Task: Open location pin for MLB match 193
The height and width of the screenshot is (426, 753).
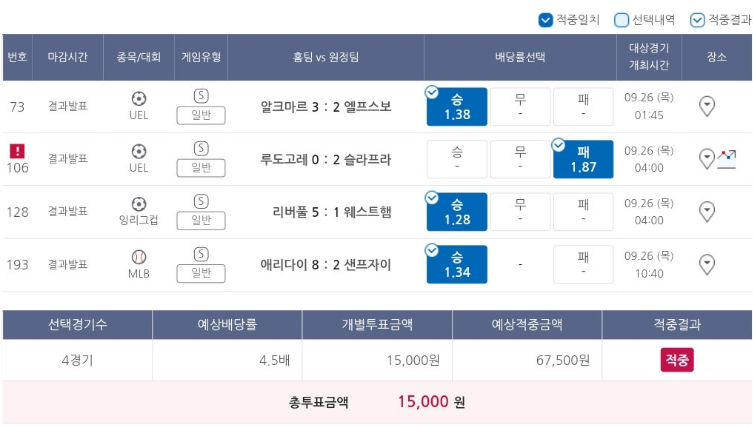Action: pos(706,264)
